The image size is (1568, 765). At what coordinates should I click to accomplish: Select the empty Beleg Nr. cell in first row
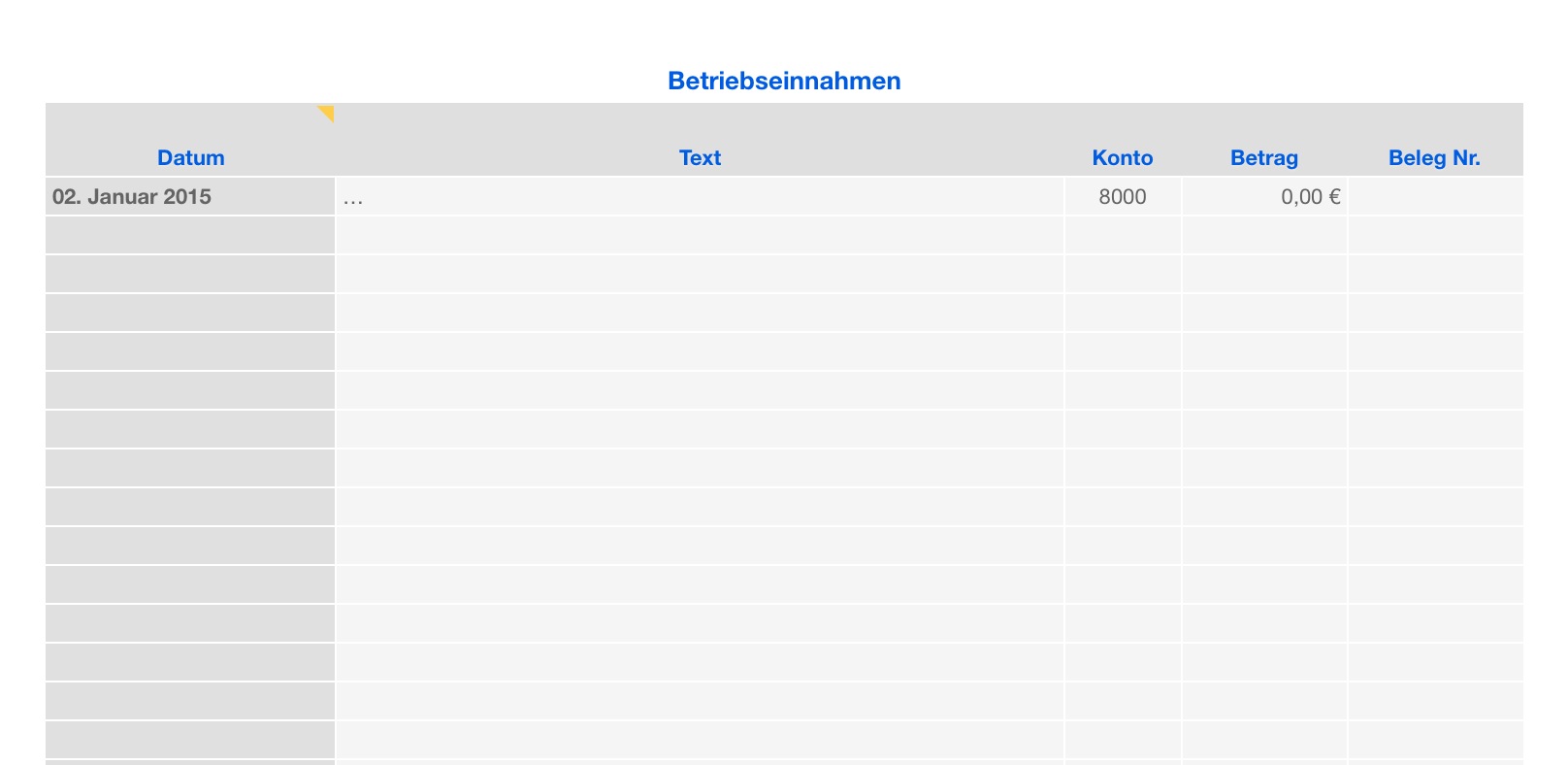point(1435,196)
